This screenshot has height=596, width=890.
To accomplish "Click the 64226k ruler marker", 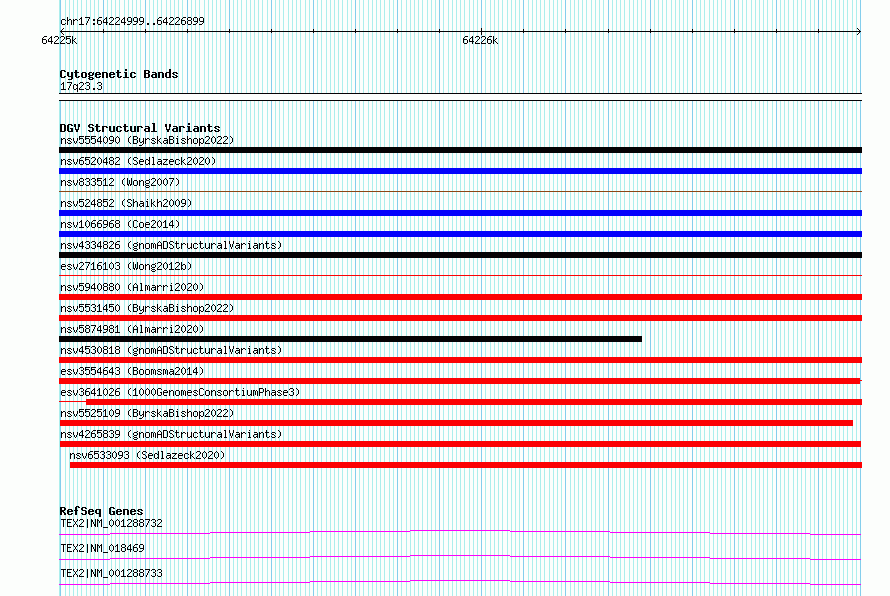I will coord(480,40).
